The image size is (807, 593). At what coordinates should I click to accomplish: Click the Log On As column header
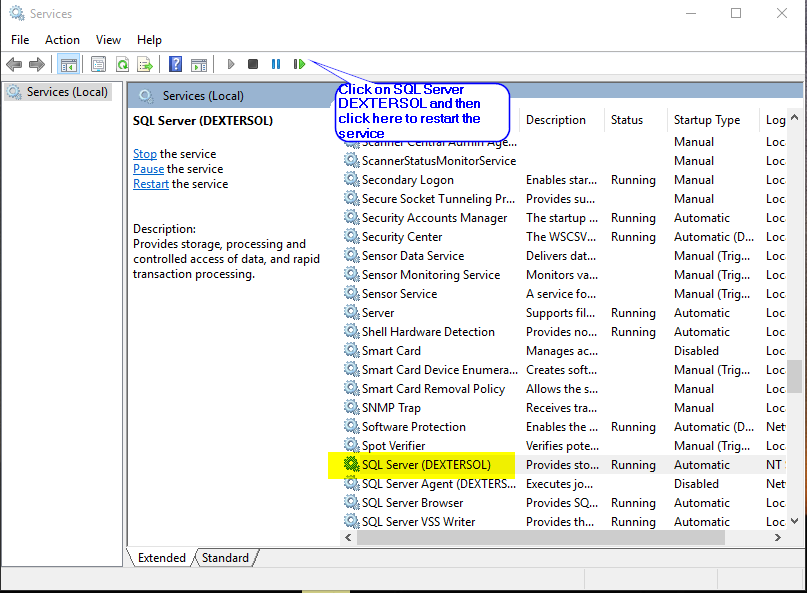pyautogui.click(x=775, y=120)
